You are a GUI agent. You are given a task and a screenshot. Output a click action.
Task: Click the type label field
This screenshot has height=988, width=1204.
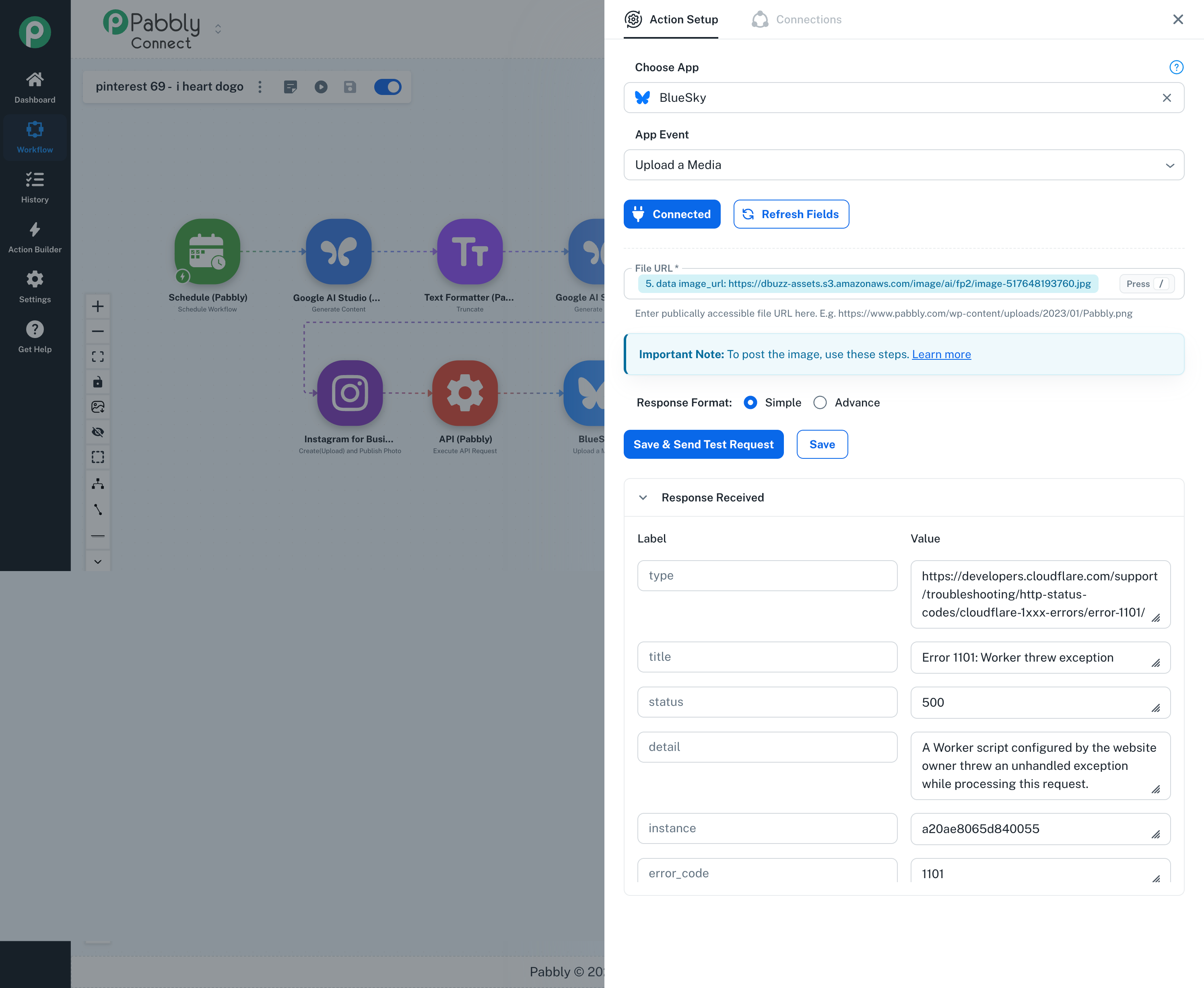[767, 575]
